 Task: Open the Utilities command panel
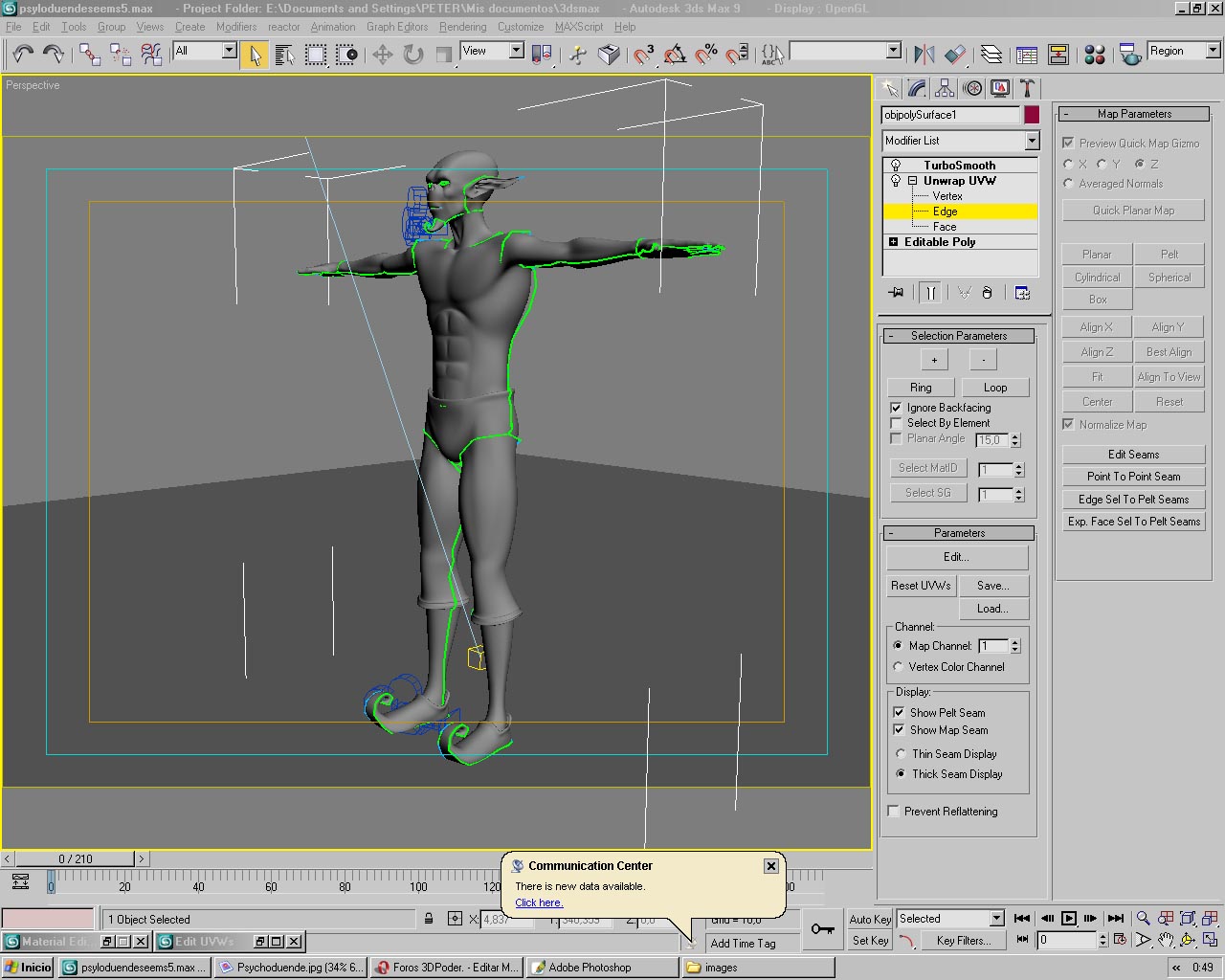tap(1027, 89)
